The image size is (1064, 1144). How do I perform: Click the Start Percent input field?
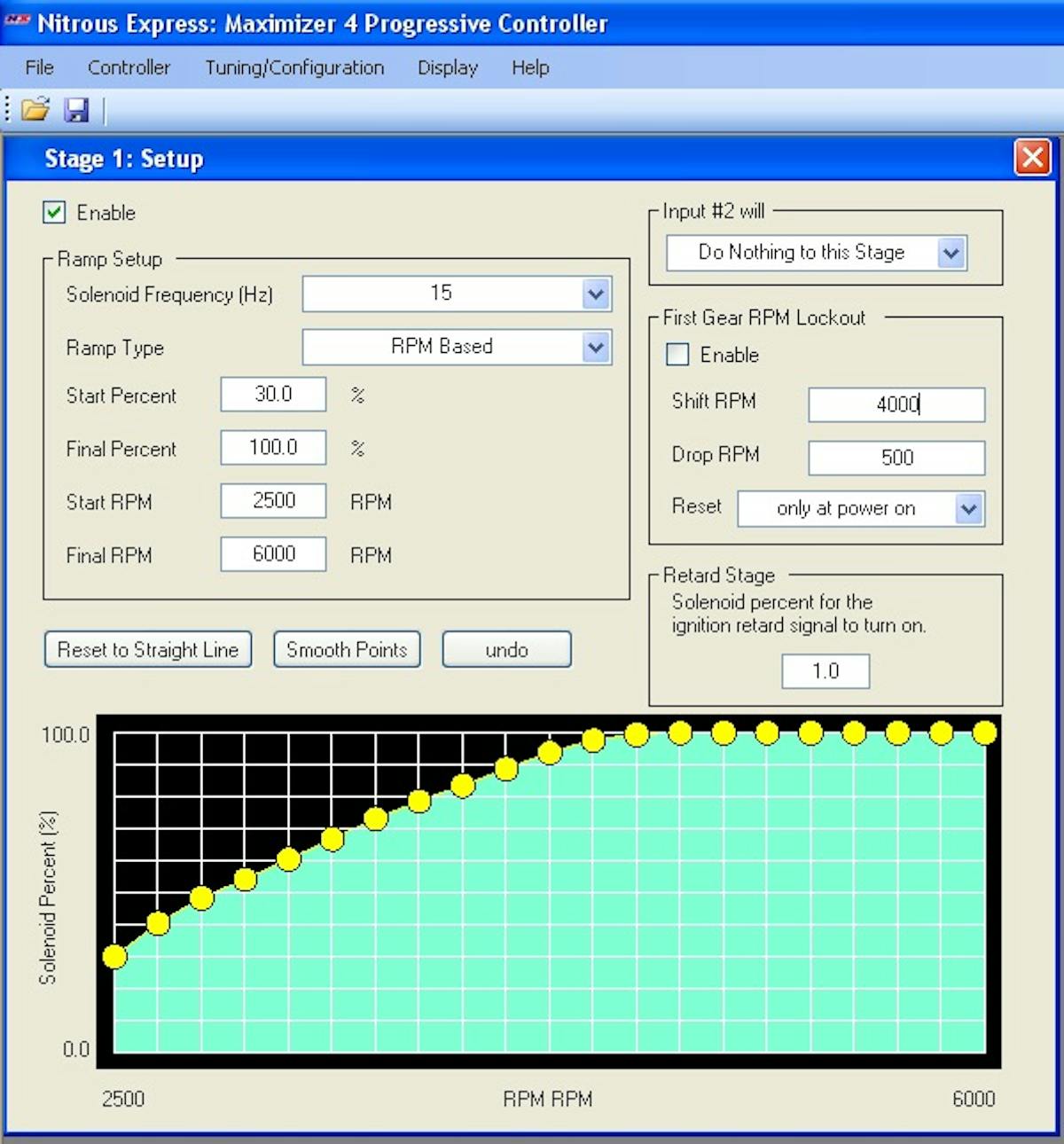click(x=273, y=395)
